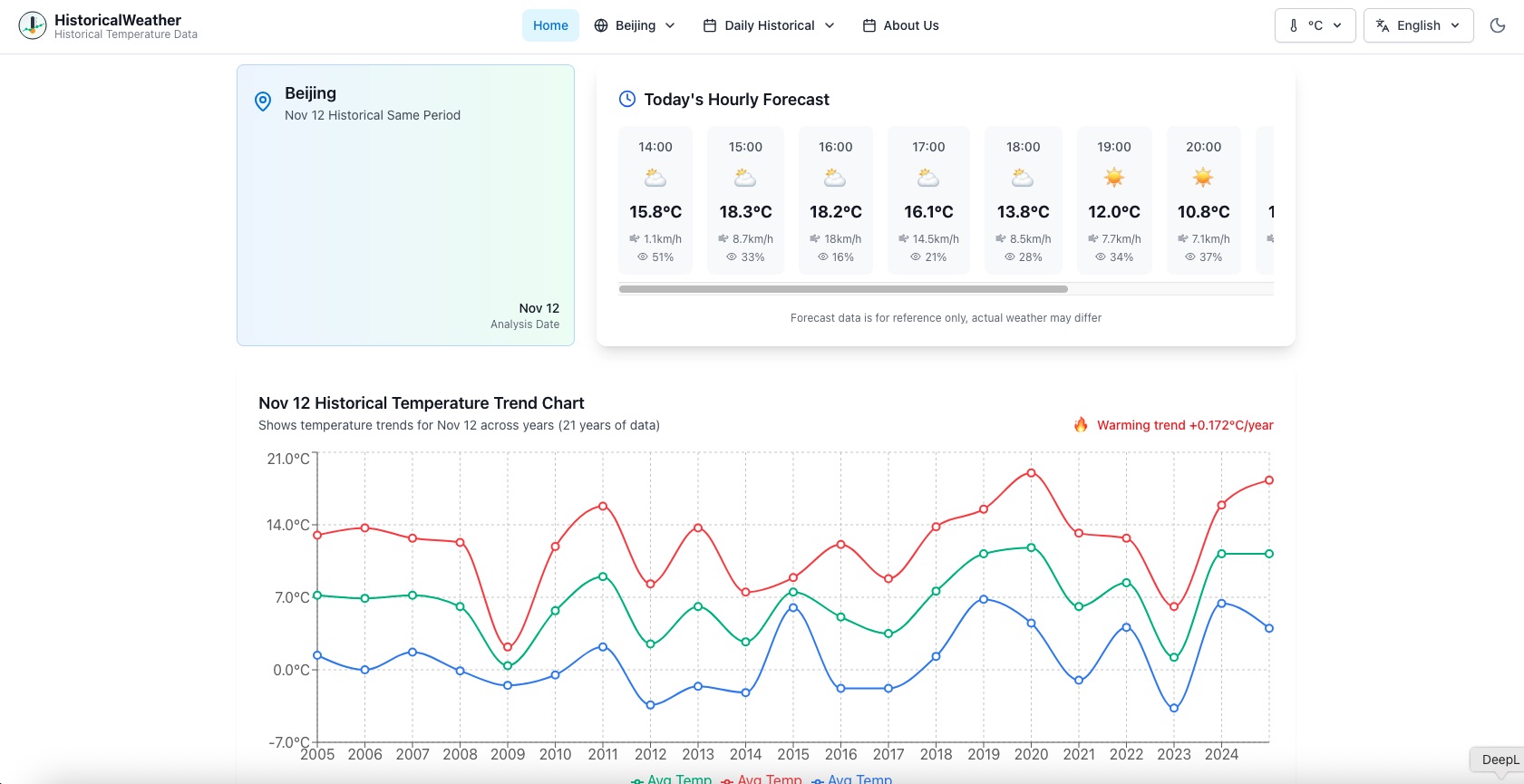Toggle the green Avg Temp legend entry
This screenshot has height=784, width=1524.
tap(672, 779)
